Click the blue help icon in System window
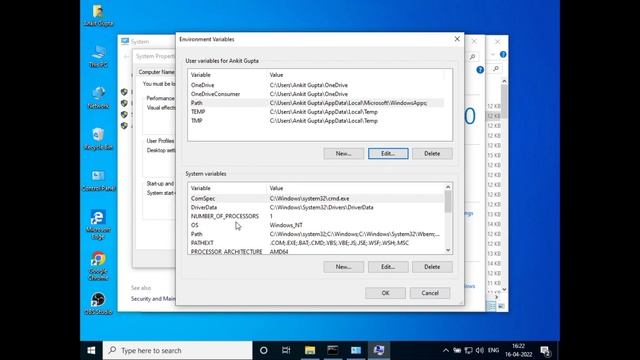This screenshot has height=360, width=640. [x=480, y=70]
